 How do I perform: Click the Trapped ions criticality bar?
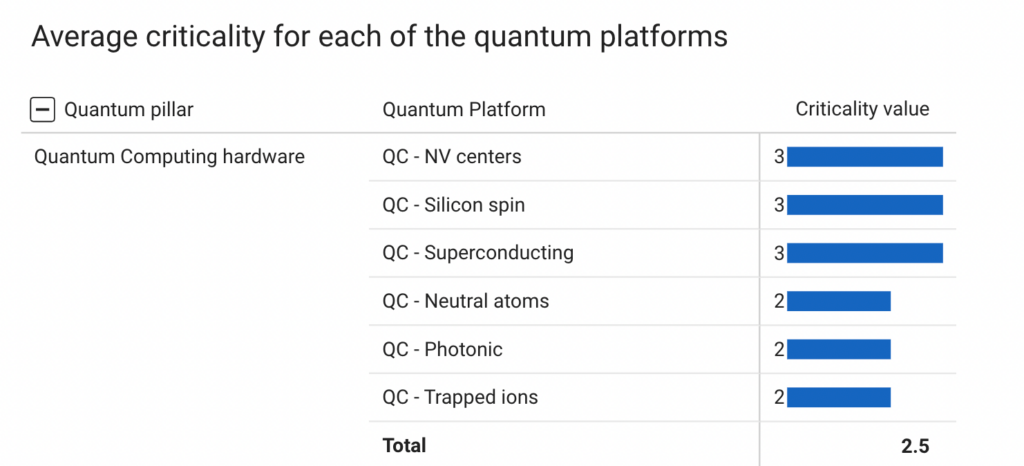(839, 397)
